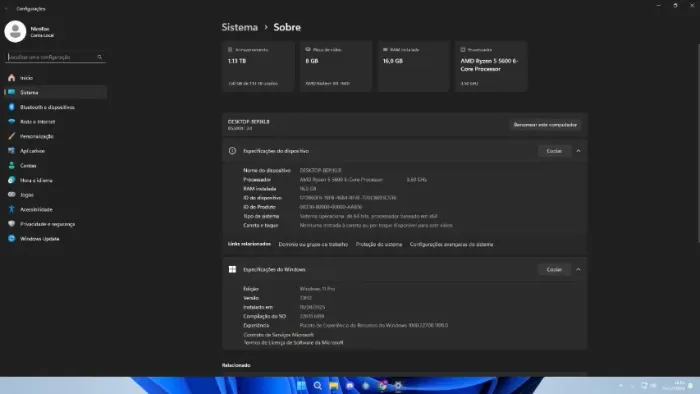Select Sistema in the sidebar

(x=55, y=92)
